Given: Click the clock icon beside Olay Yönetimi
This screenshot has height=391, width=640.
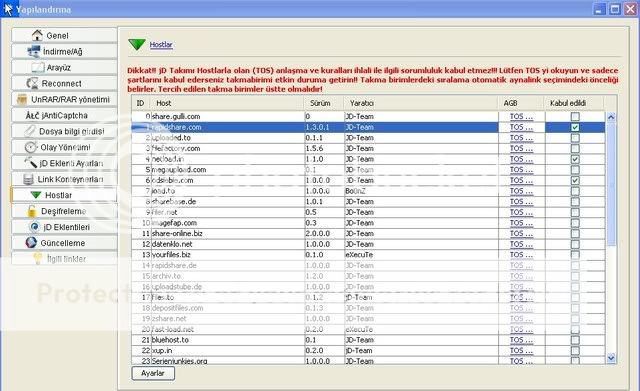Looking at the screenshot, I should (31, 147).
